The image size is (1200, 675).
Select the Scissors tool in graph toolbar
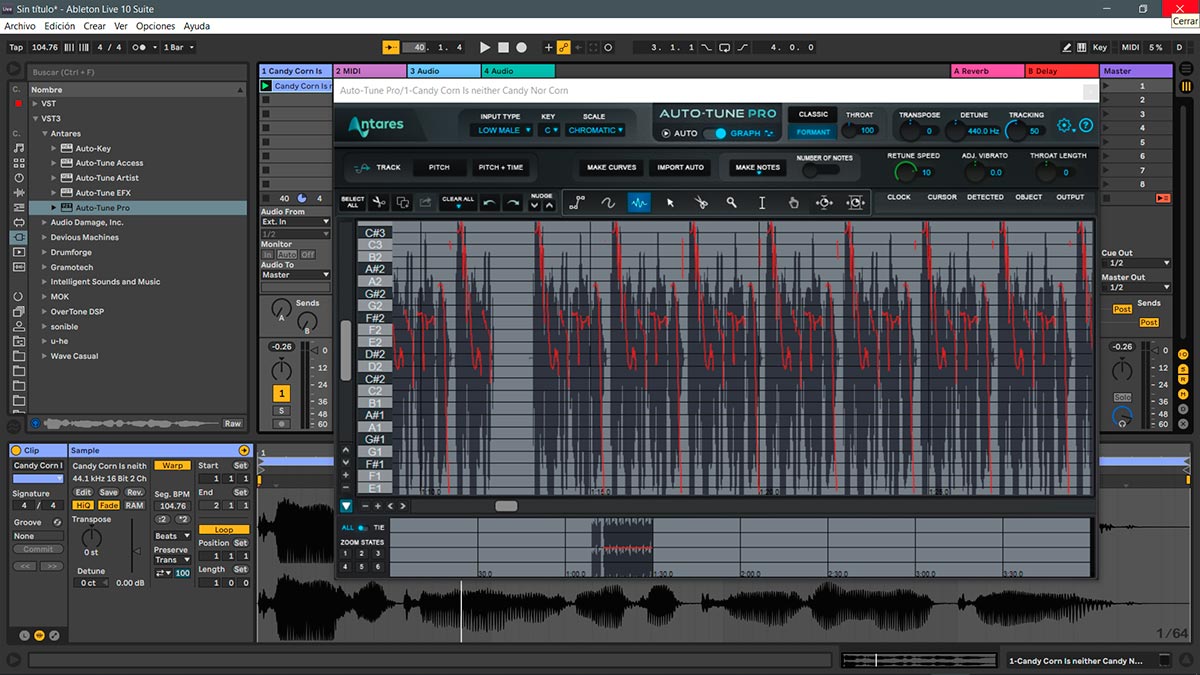click(x=701, y=203)
